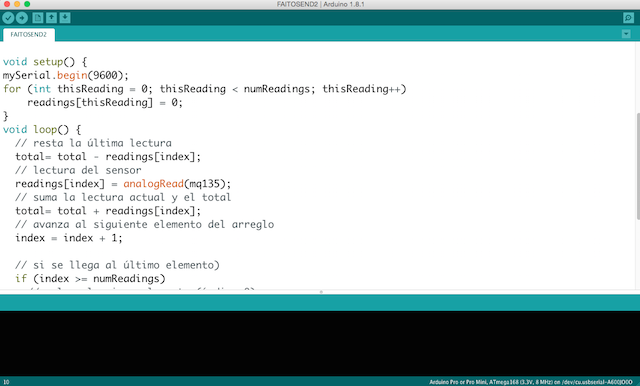Click the "mySerial.begin(9600);" line
This screenshot has height=386, width=640.
tap(66, 75)
